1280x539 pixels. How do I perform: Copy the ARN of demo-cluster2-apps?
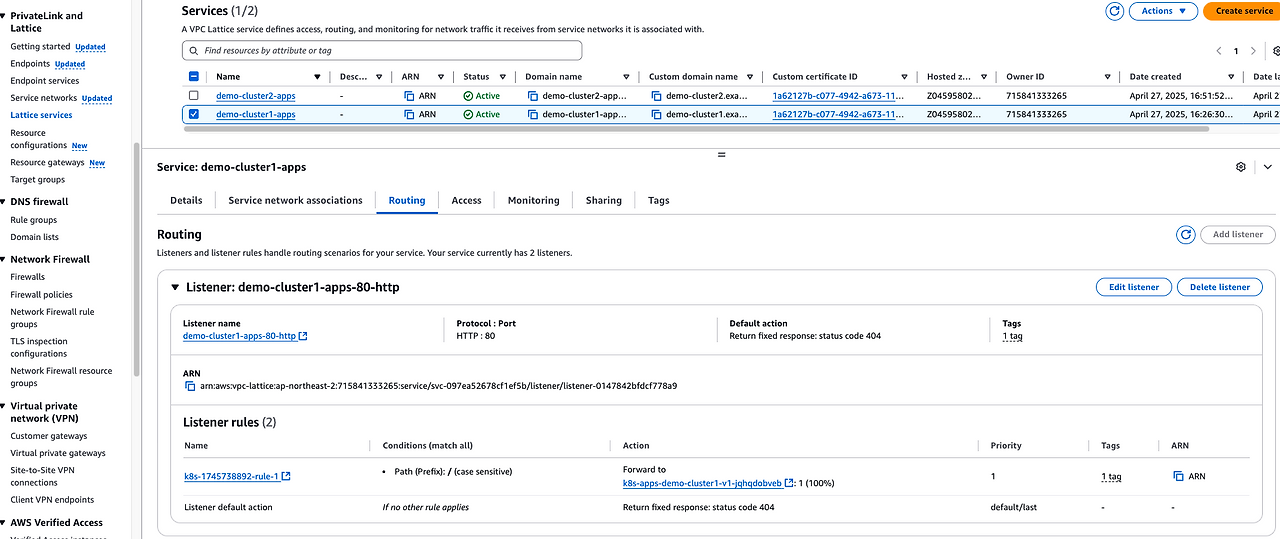[409, 96]
